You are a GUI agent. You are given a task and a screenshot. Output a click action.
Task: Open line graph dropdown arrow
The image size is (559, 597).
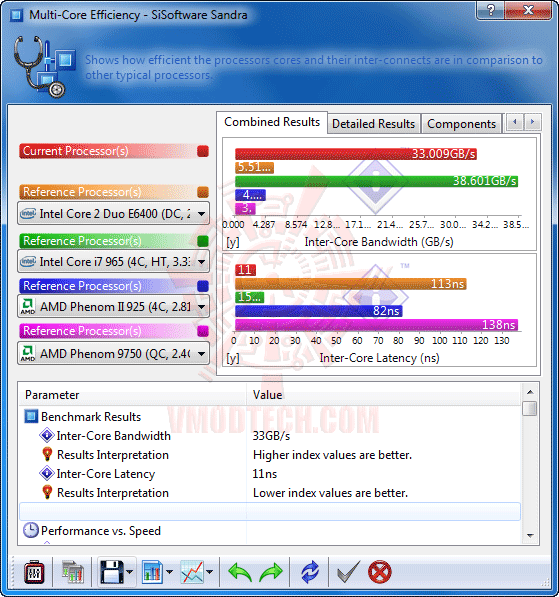point(209,572)
